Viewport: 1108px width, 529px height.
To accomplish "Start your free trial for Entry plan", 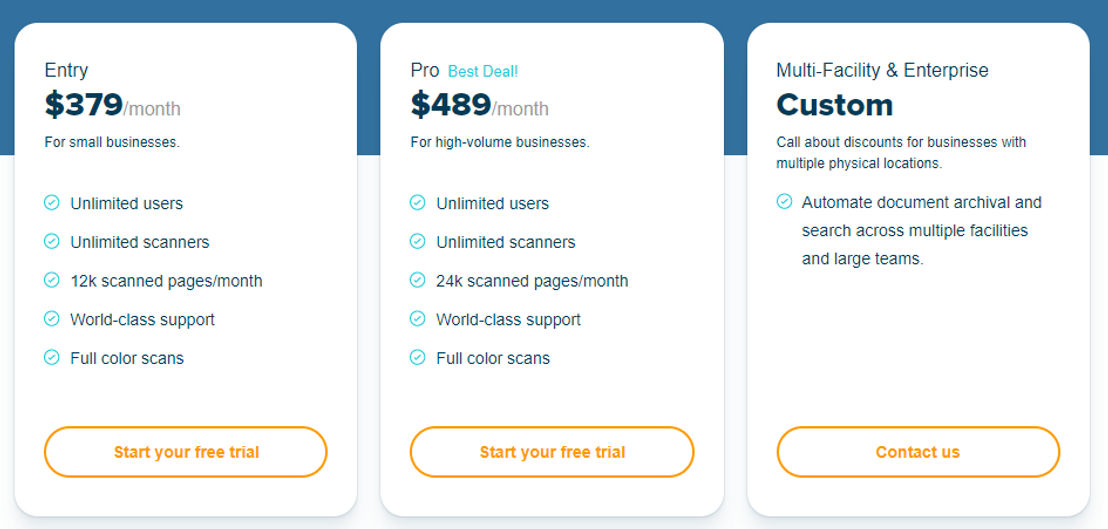I will tap(186, 452).
